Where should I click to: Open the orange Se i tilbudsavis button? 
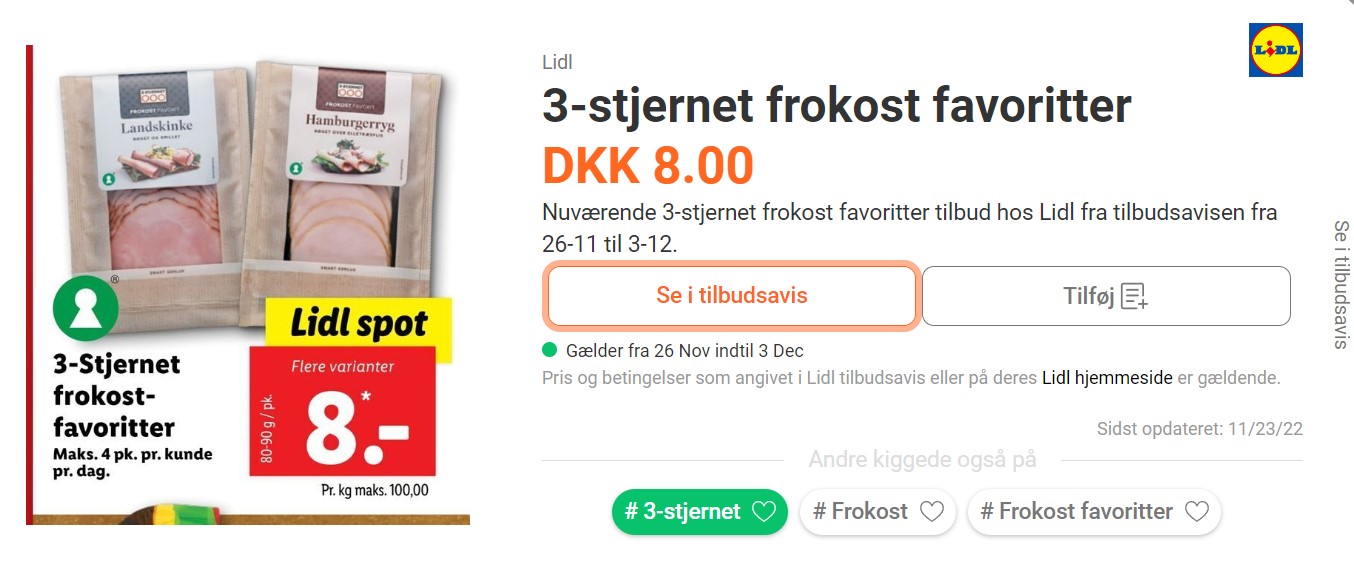point(731,296)
